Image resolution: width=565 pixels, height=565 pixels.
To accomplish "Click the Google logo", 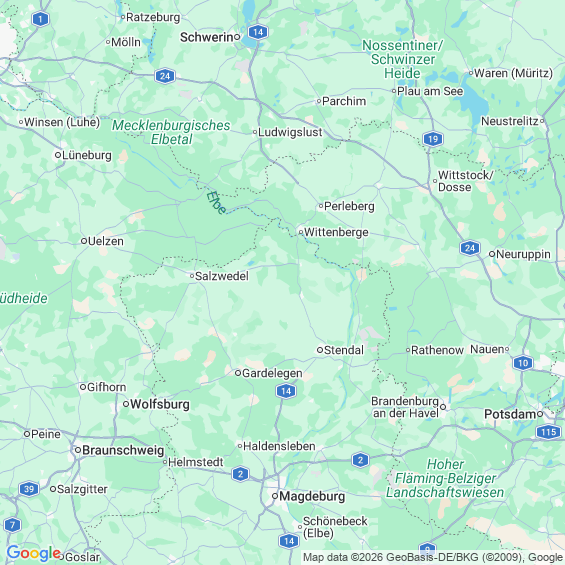I will coord(34,553).
